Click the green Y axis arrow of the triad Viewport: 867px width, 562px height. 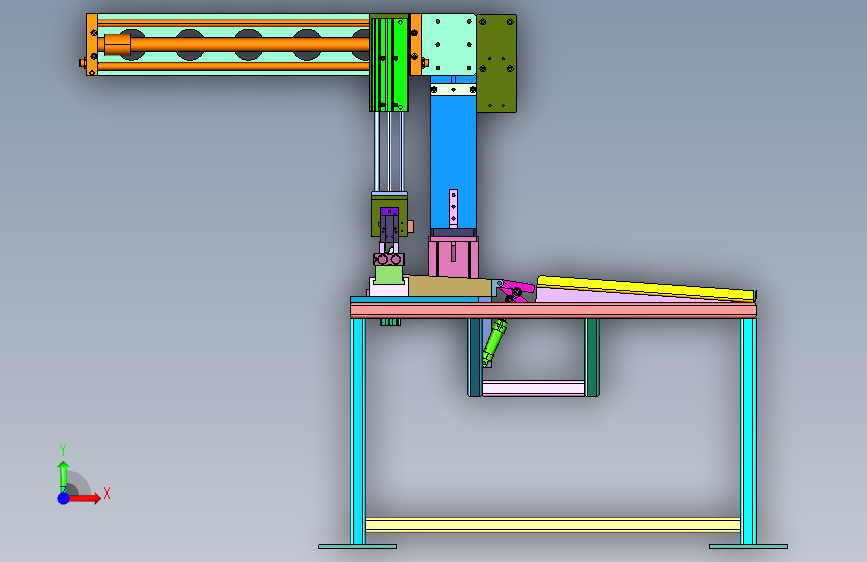(63, 475)
